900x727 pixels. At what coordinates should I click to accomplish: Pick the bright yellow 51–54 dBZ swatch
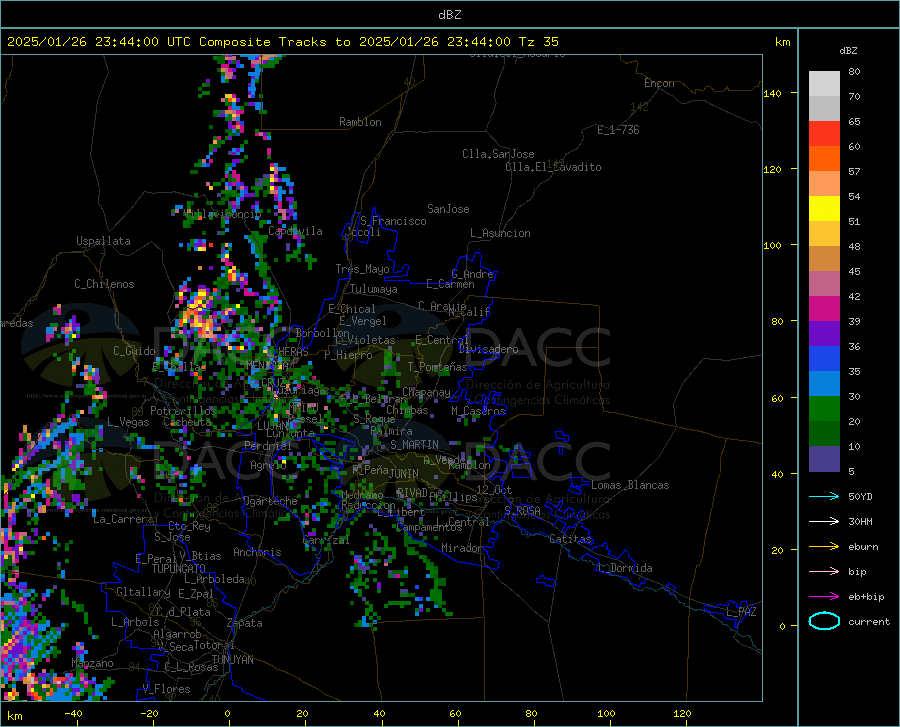click(x=824, y=209)
